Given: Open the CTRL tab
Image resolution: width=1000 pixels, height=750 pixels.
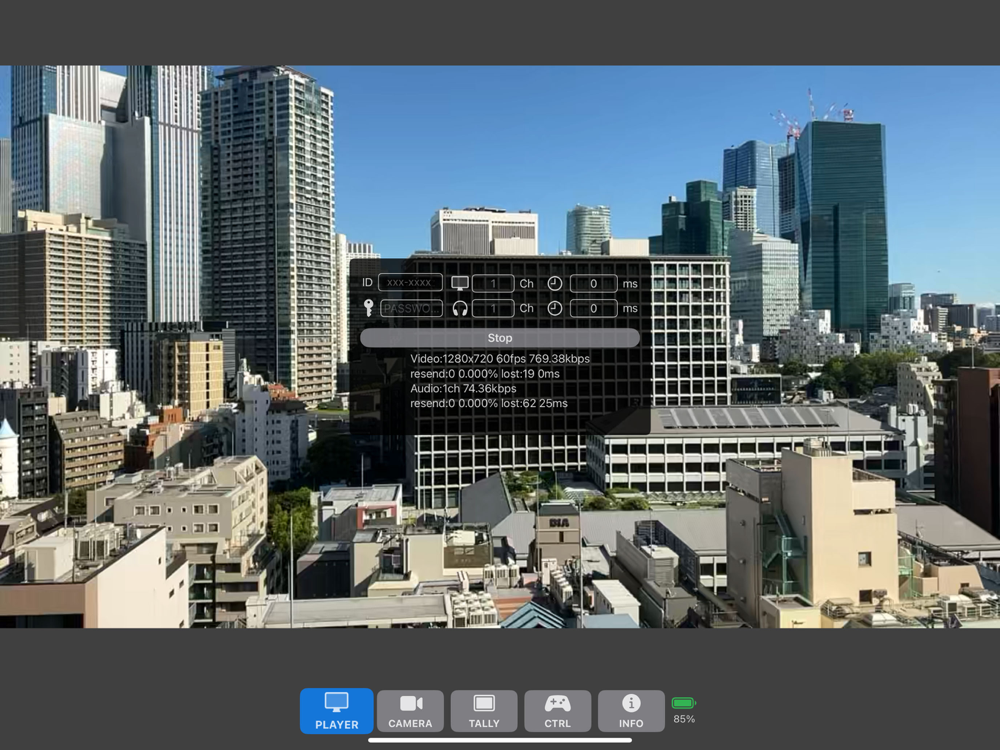Looking at the screenshot, I should [557, 710].
